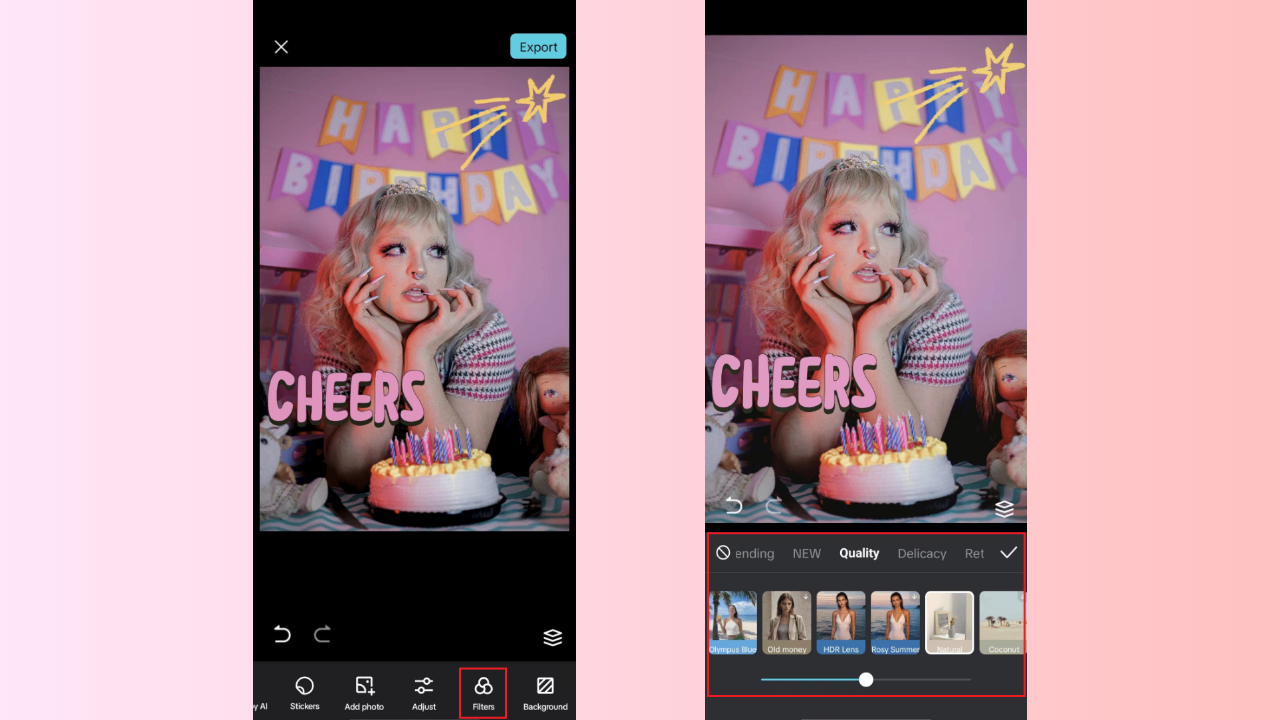Image resolution: width=1280 pixels, height=720 pixels.
Task: Open the Filters panel
Action: point(483,692)
